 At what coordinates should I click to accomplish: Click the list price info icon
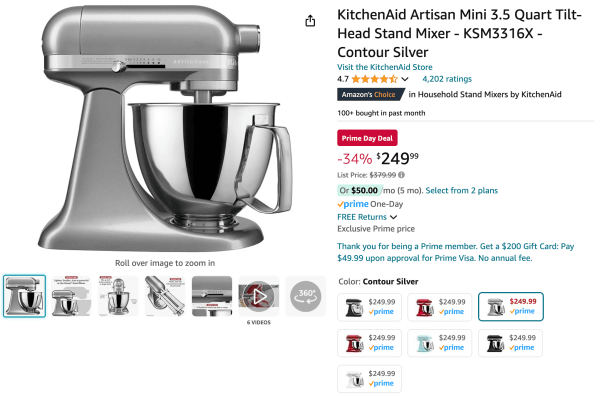401,175
